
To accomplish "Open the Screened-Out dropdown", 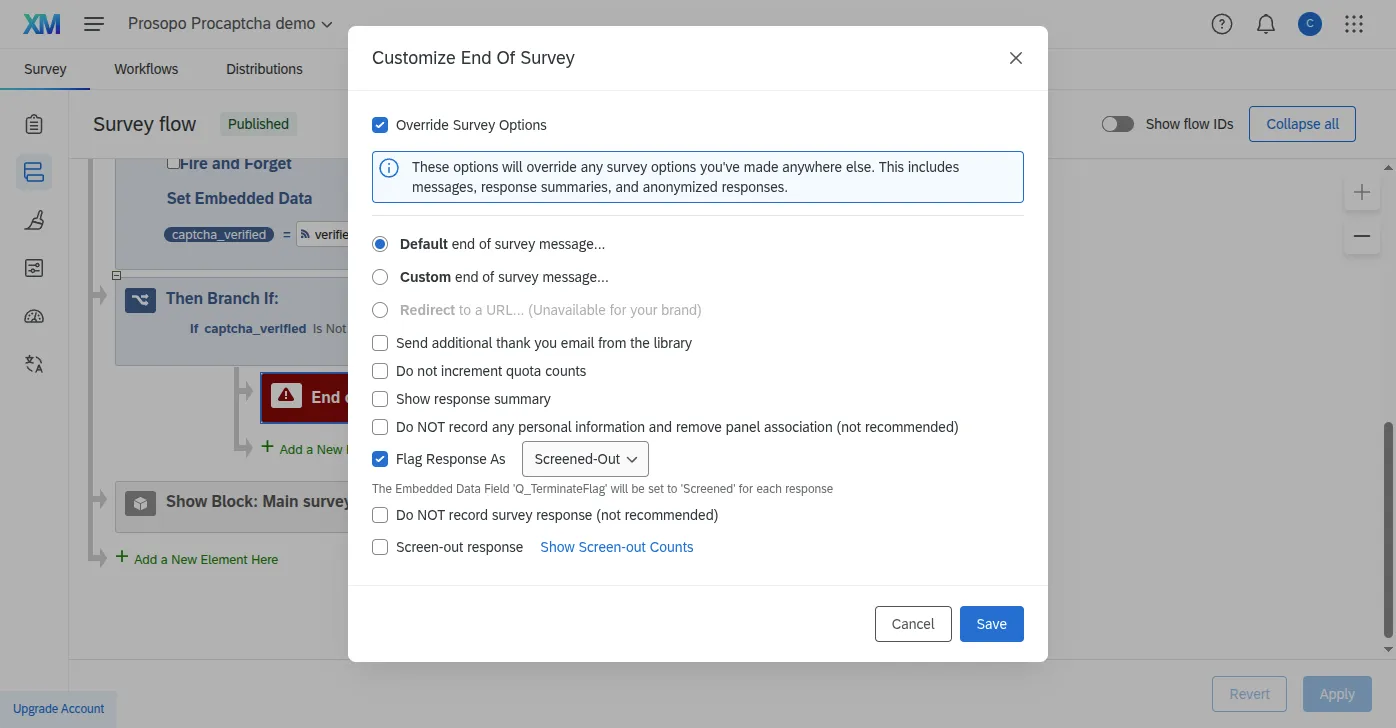I will [585, 459].
